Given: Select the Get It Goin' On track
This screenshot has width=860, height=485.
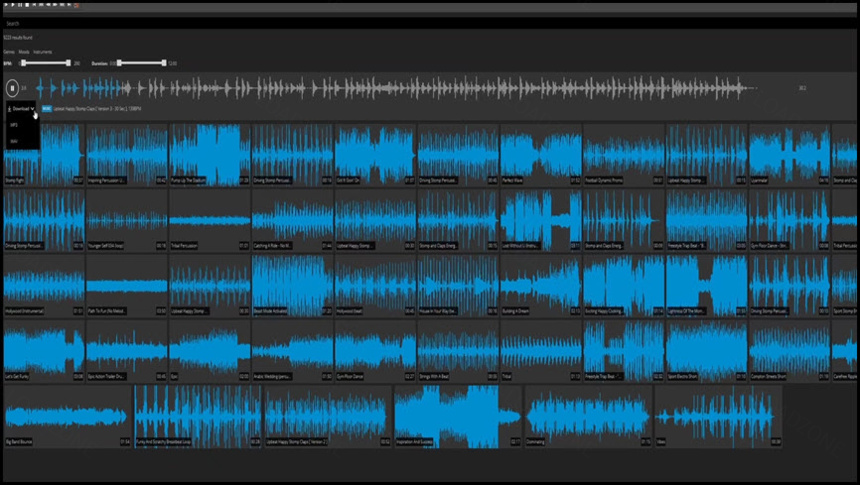Looking at the screenshot, I should [x=375, y=154].
